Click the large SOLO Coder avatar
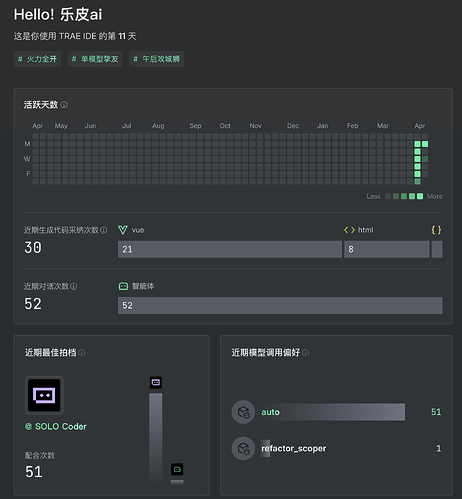Image resolution: width=462 pixels, height=499 pixels. click(44, 395)
